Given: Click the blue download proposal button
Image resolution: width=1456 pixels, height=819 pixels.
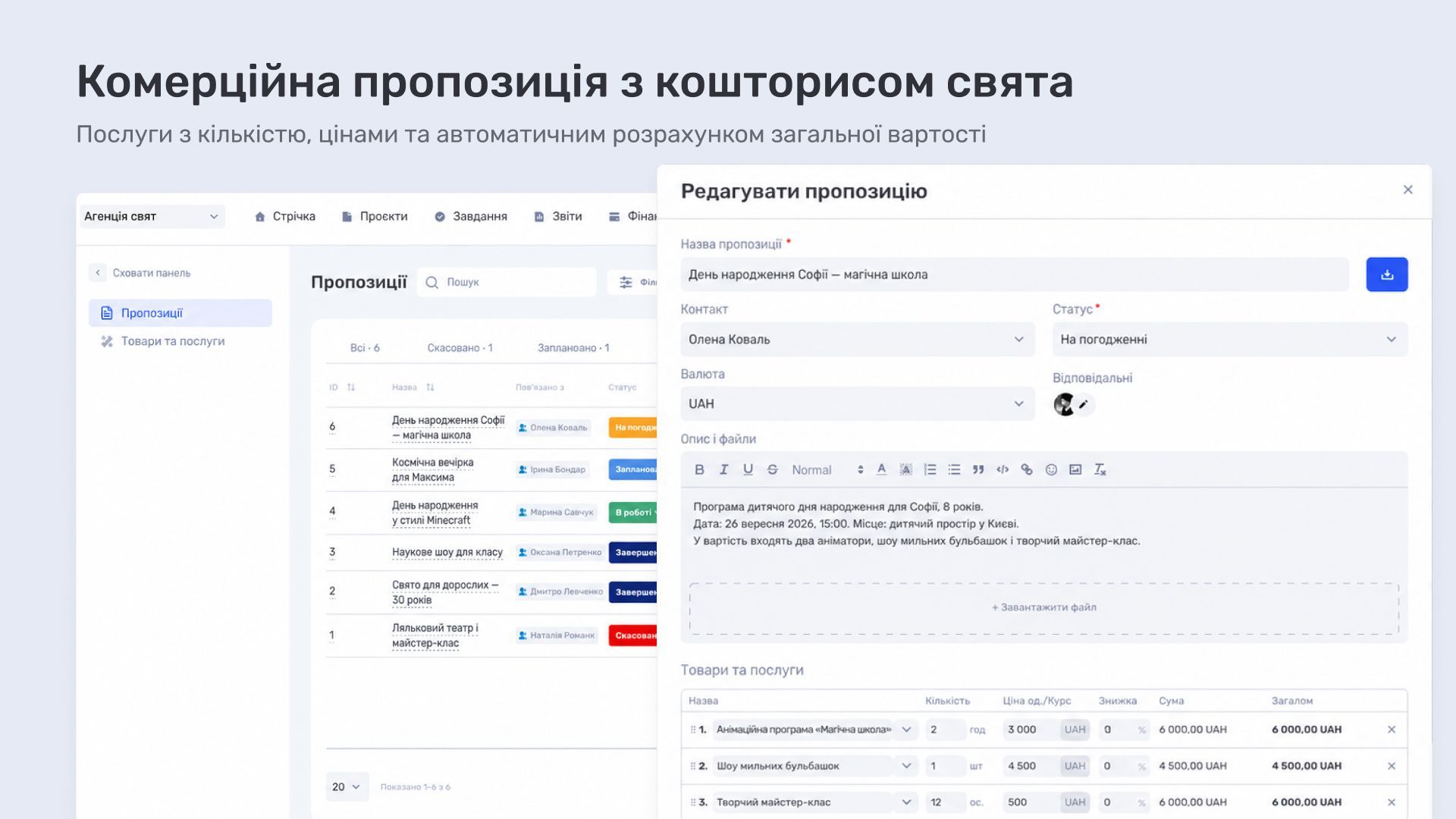Looking at the screenshot, I should tap(1387, 275).
